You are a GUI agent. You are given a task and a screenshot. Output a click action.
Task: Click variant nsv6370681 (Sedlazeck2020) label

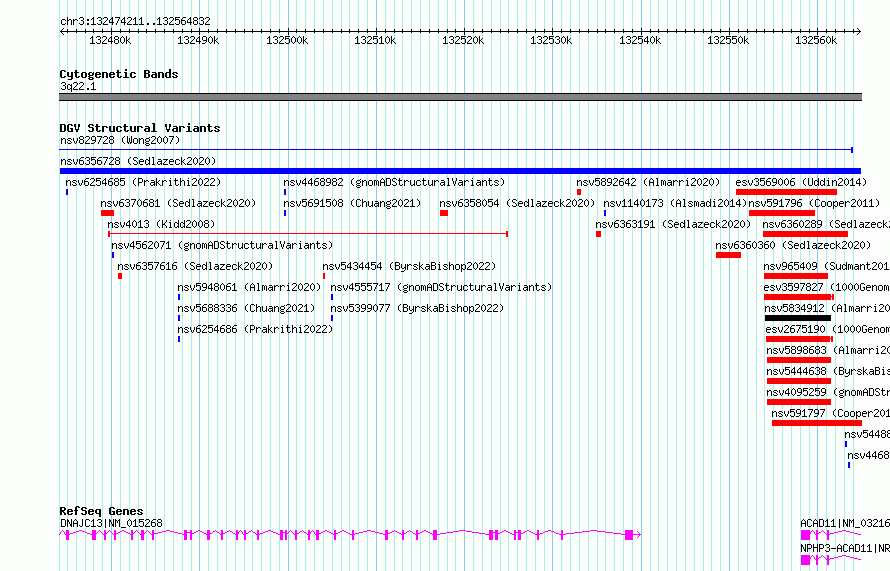pyautogui.click(x=178, y=203)
